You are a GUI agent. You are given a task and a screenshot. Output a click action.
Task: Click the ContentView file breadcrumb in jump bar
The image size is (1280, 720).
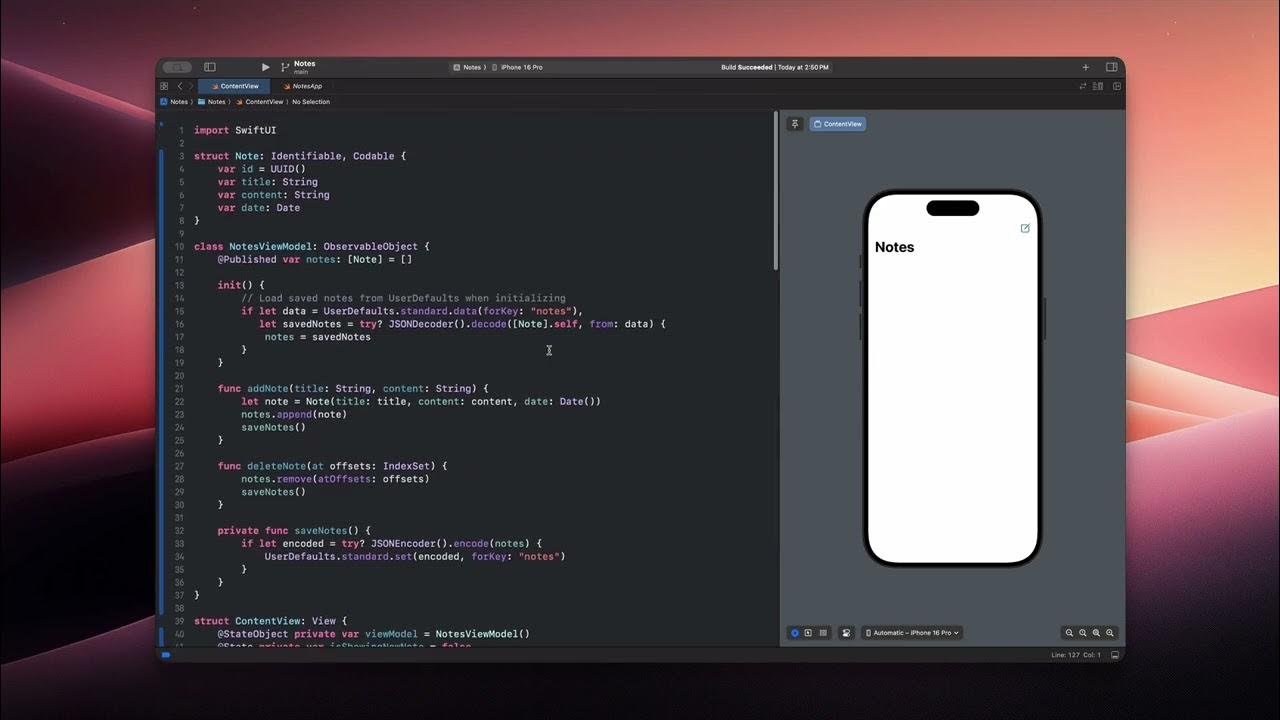point(259,102)
